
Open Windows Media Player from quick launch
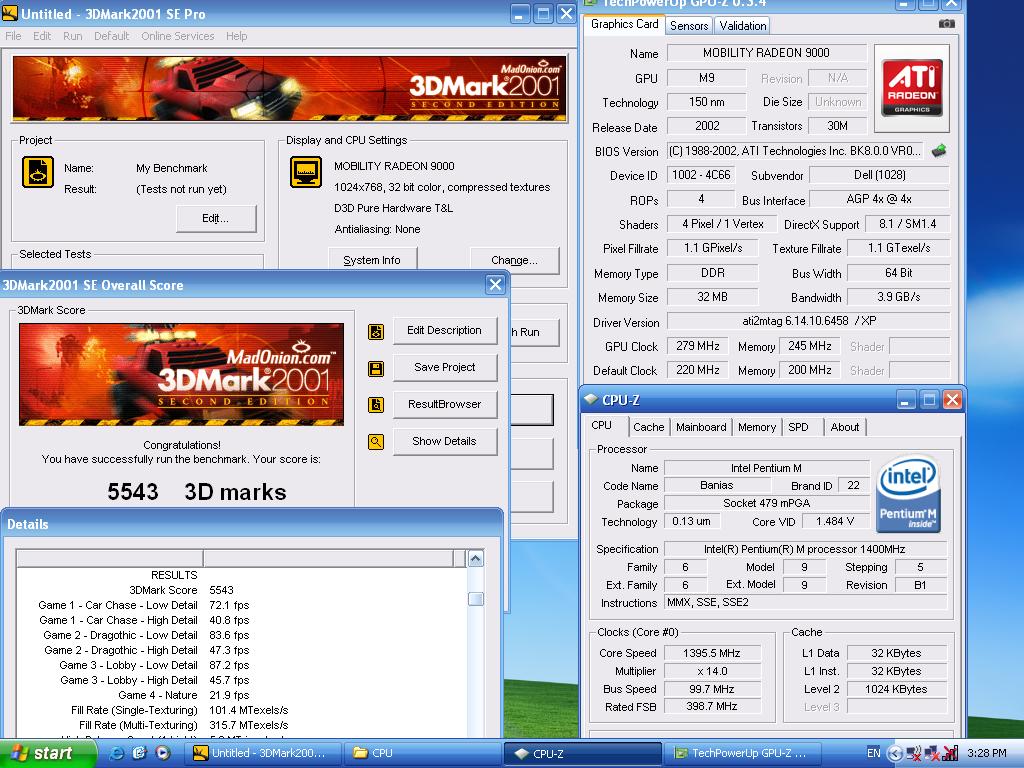163,753
